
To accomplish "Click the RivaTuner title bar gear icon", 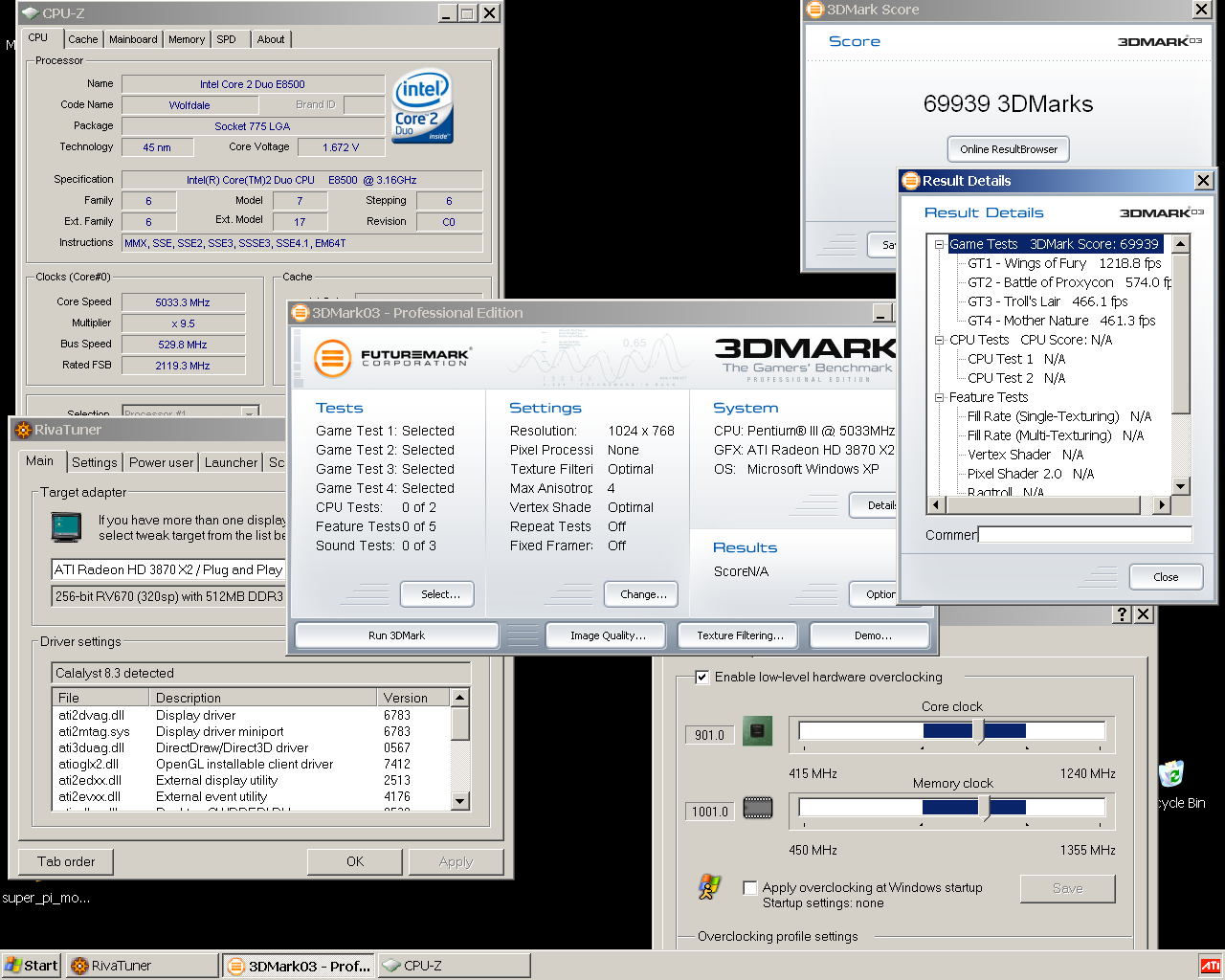I will 23,430.
